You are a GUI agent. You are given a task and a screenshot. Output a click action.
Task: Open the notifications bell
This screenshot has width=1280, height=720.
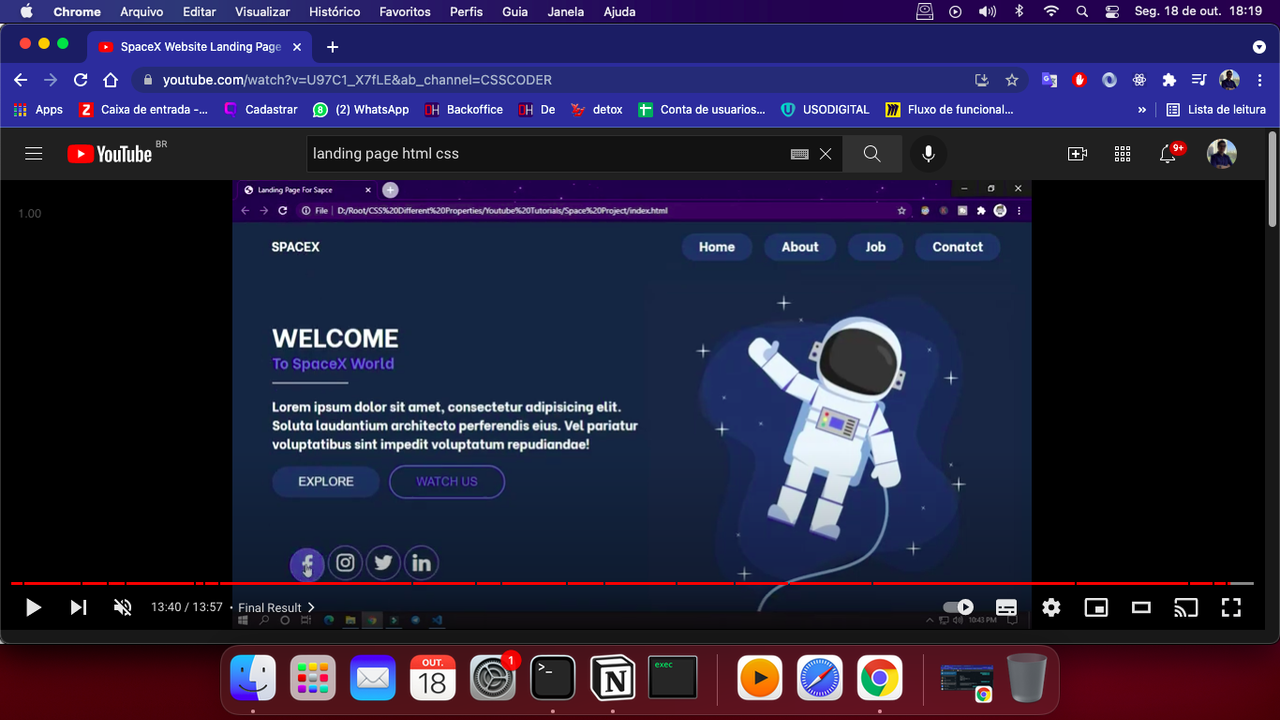tap(1168, 153)
